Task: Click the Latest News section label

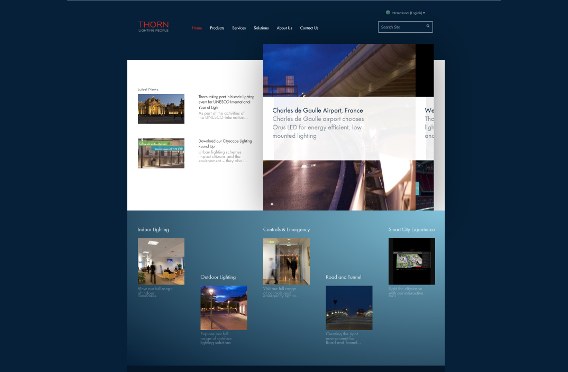Action: (148, 89)
